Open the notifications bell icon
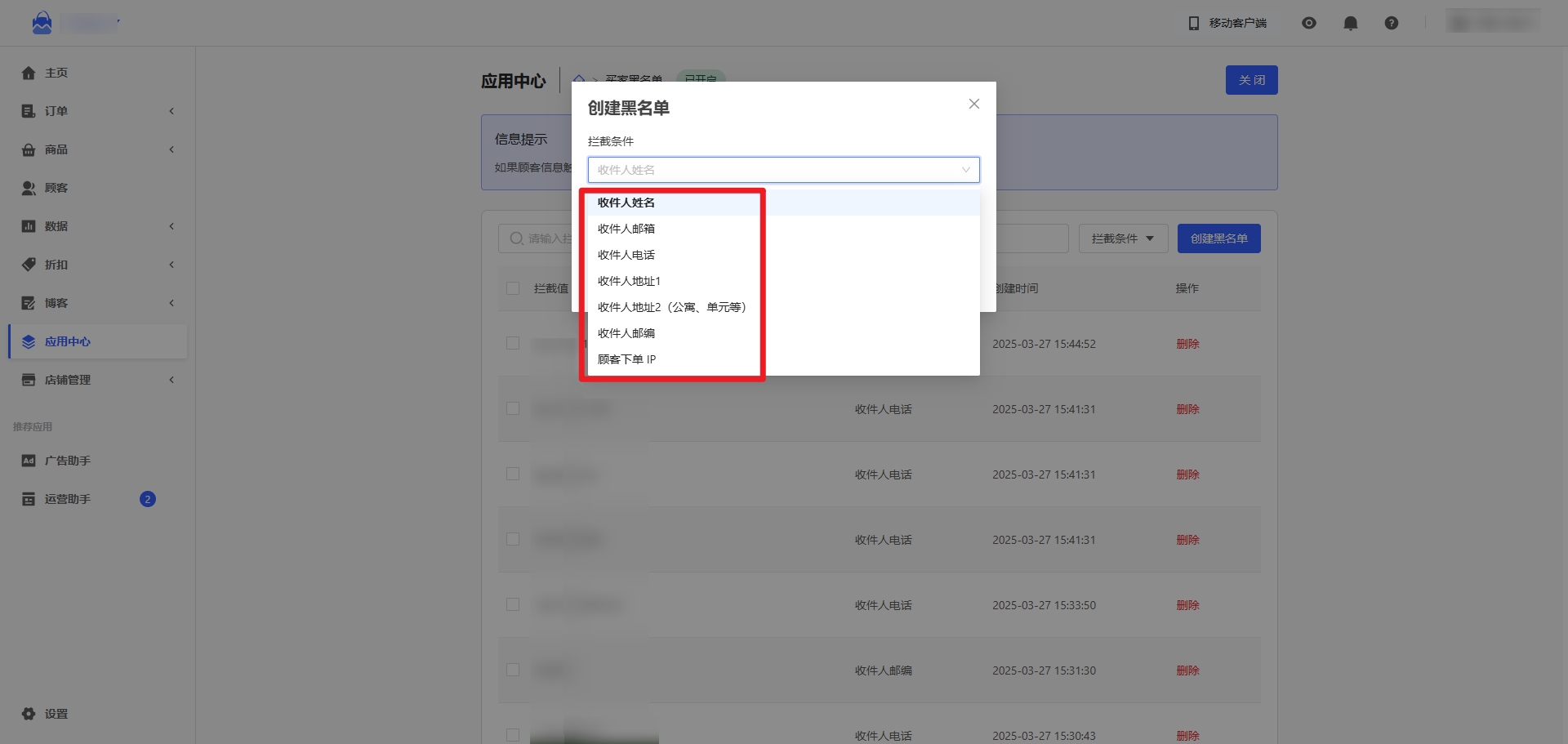The height and width of the screenshot is (744, 1568). (1351, 23)
